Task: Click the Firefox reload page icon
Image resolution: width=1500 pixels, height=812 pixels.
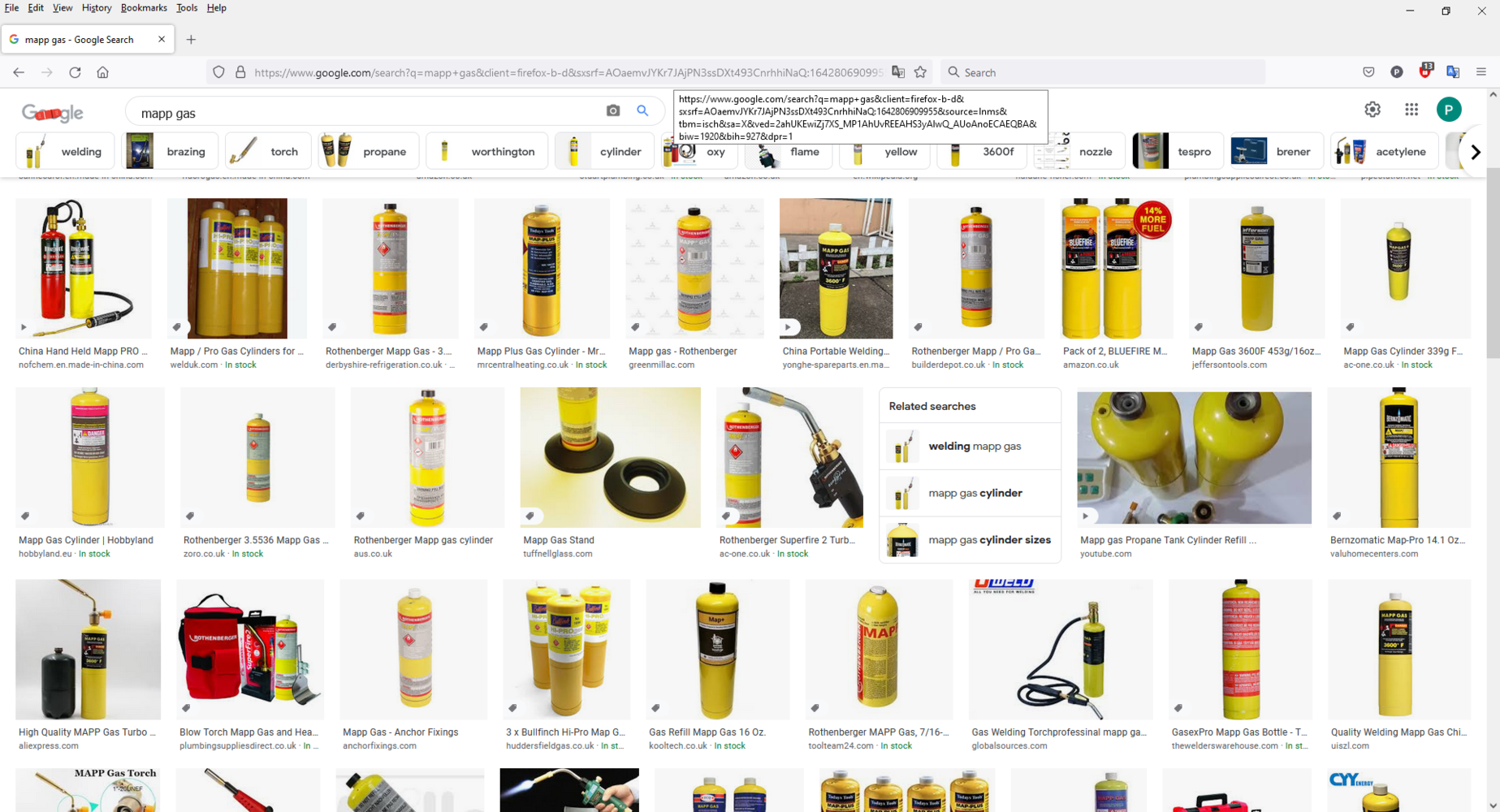Action: coord(75,72)
